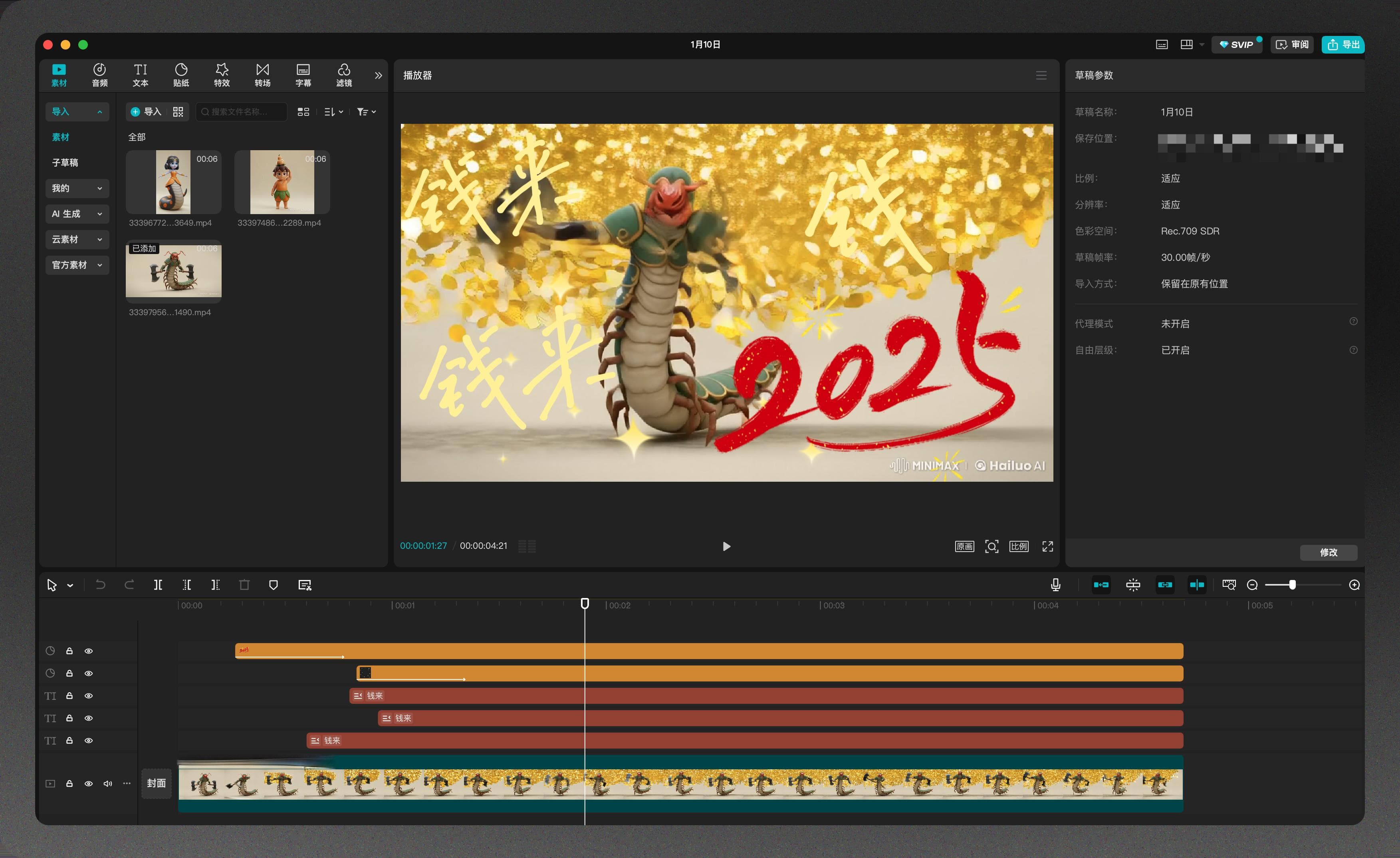This screenshot has width=1400, height=858.
Task: Click the delete-left trim icon
Action: (x=186, y=585)
